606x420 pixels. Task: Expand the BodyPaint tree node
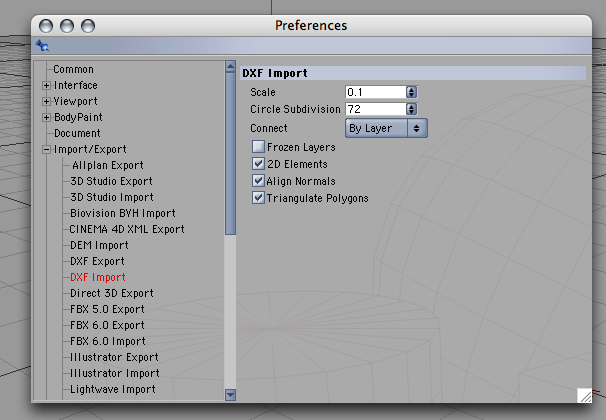tap(46, 117)
